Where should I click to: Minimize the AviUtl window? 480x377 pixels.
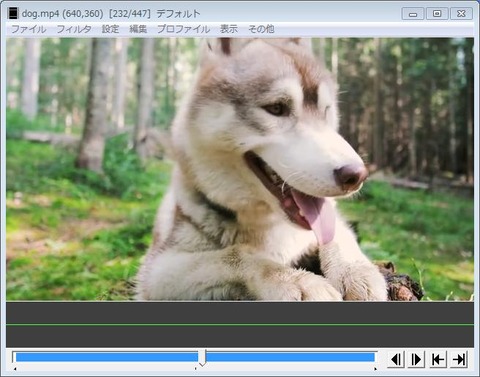[413, 14]
